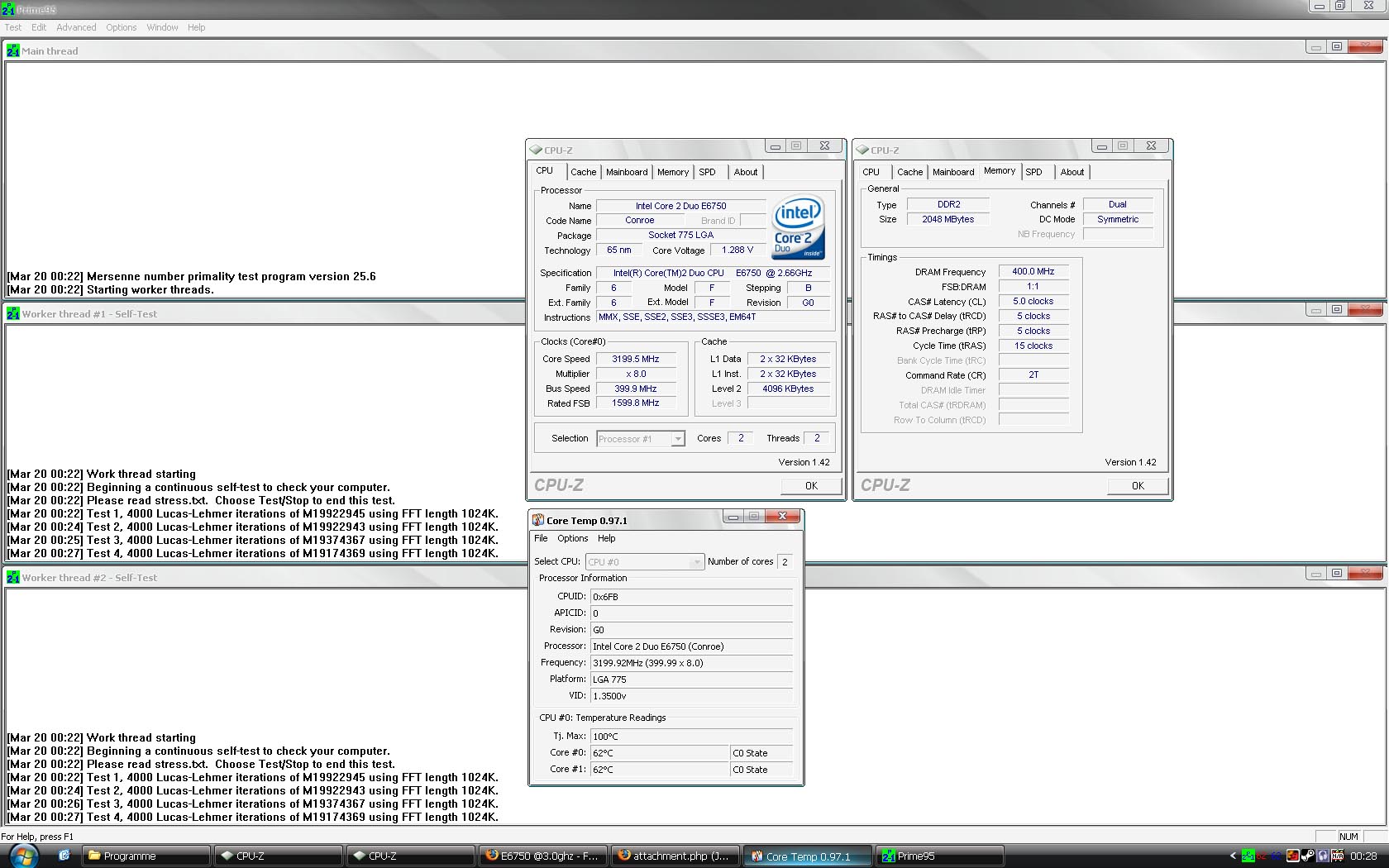Switch to the Firefox 'E6750 @3.0ghz' taskbar button
The height and width of the screenshot is (868, 1389).
pyautogui.click(x=543, y=856)
